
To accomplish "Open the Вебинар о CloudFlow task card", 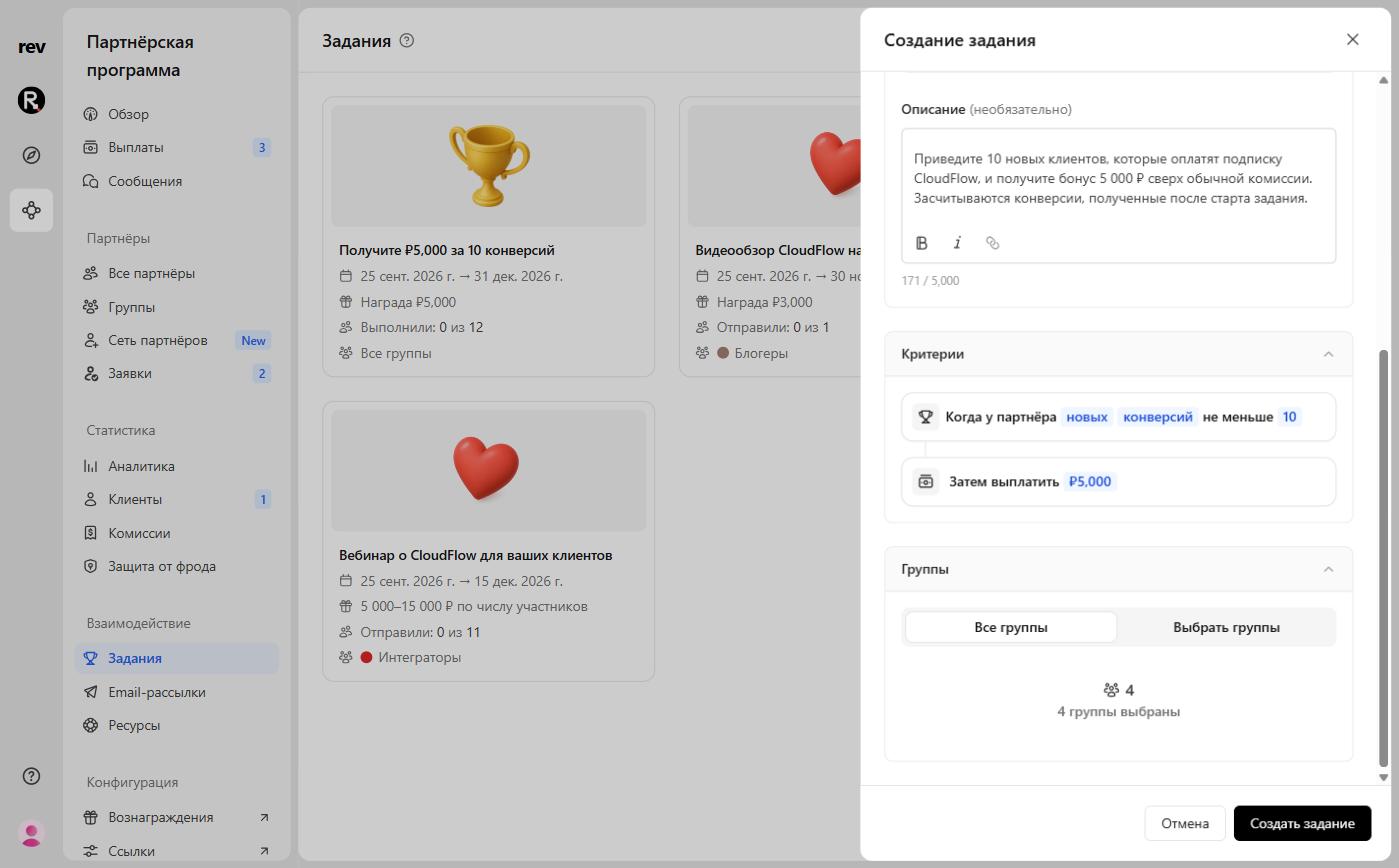I will tap(488, 542).
